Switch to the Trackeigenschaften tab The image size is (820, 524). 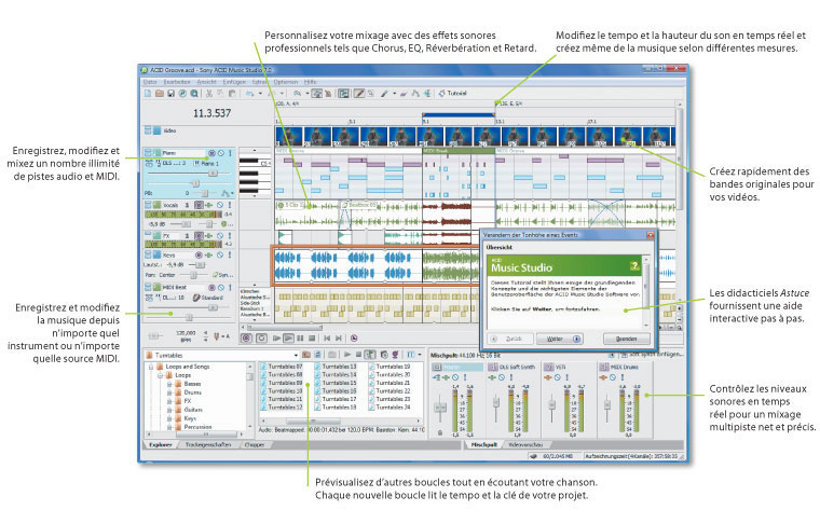208,445
